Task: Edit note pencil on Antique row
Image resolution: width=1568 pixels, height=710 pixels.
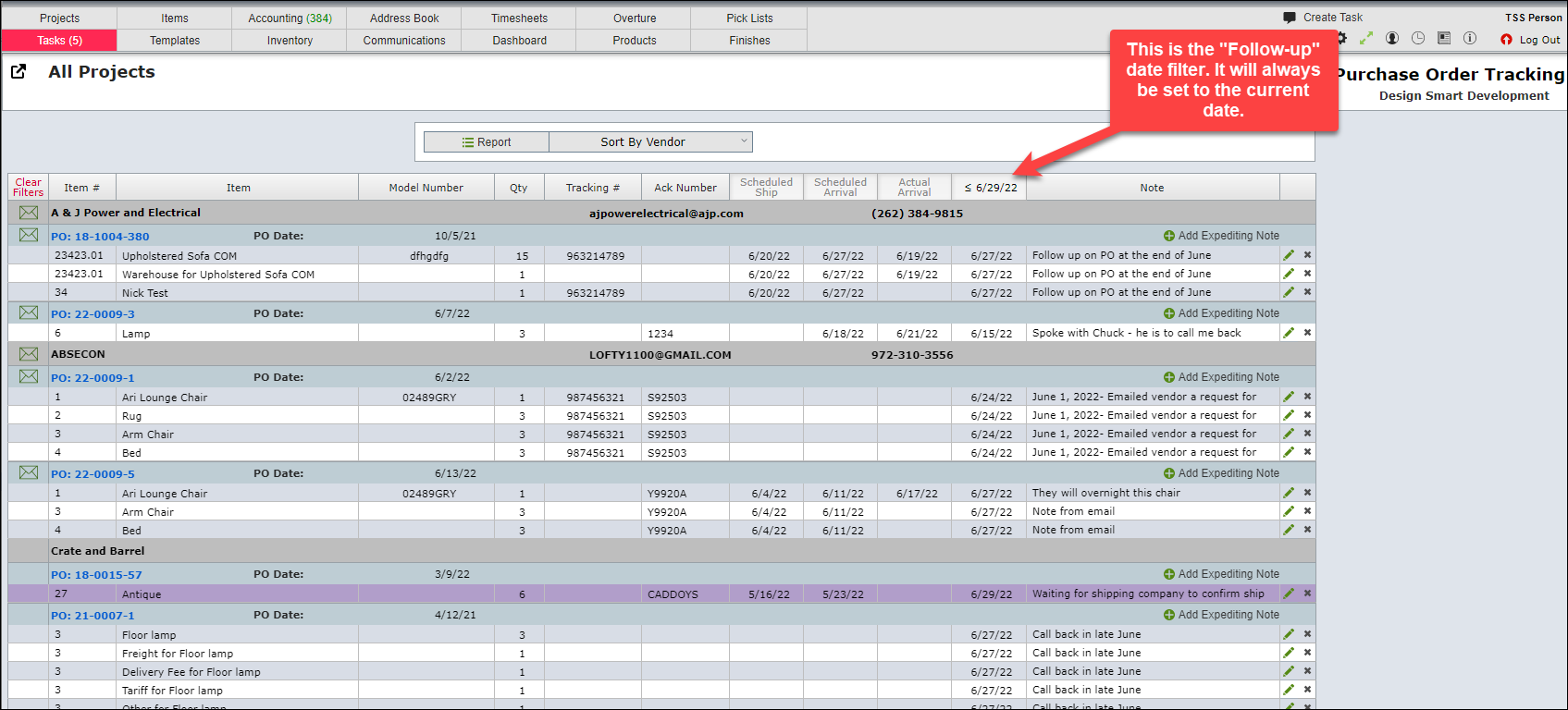Action: pyautogui.click(x=1289, y=594)
